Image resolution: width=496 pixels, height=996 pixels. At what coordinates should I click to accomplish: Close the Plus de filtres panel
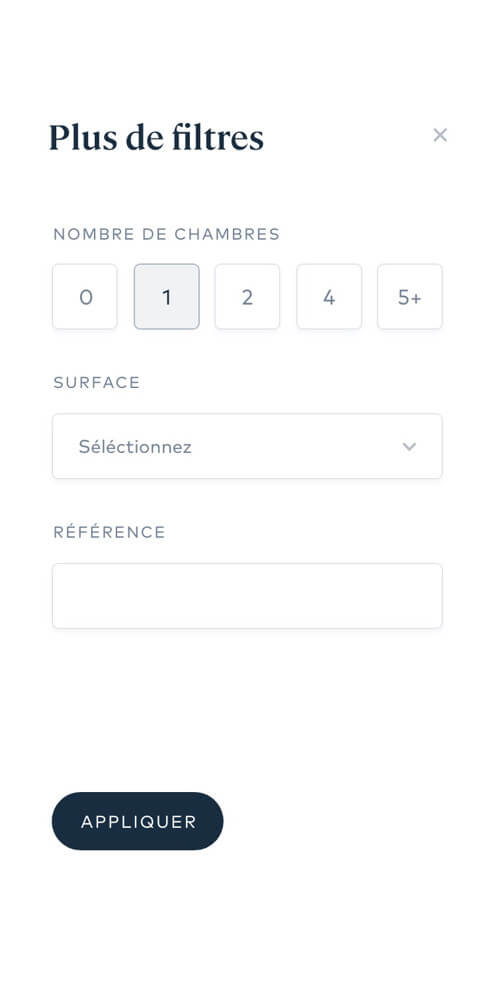click(x=439, y=135)
